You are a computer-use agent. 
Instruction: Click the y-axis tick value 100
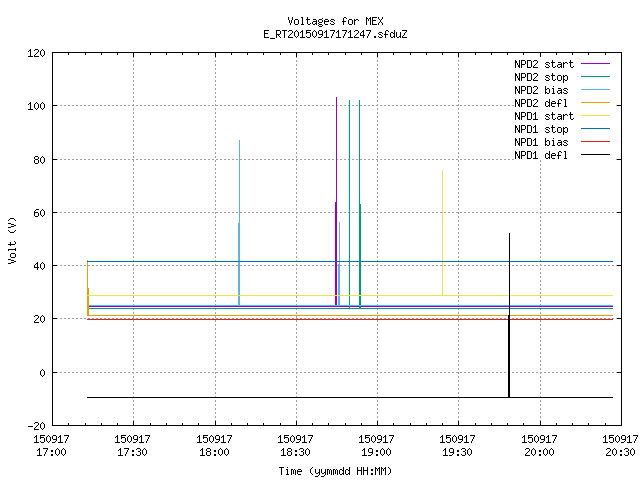[x=36, y=106]
